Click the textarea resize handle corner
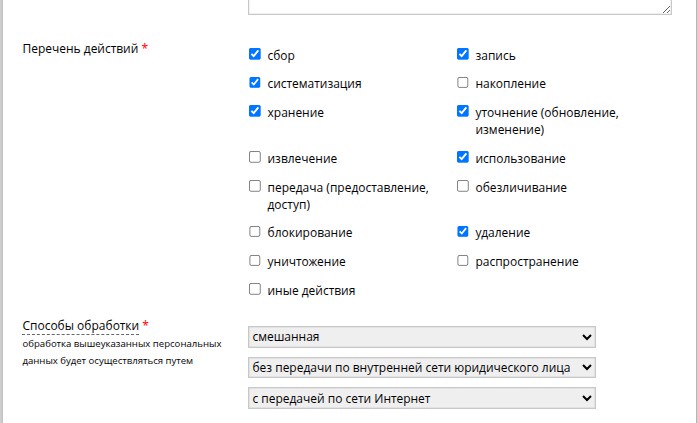This screenshot has height=423, width=697. 666,9
